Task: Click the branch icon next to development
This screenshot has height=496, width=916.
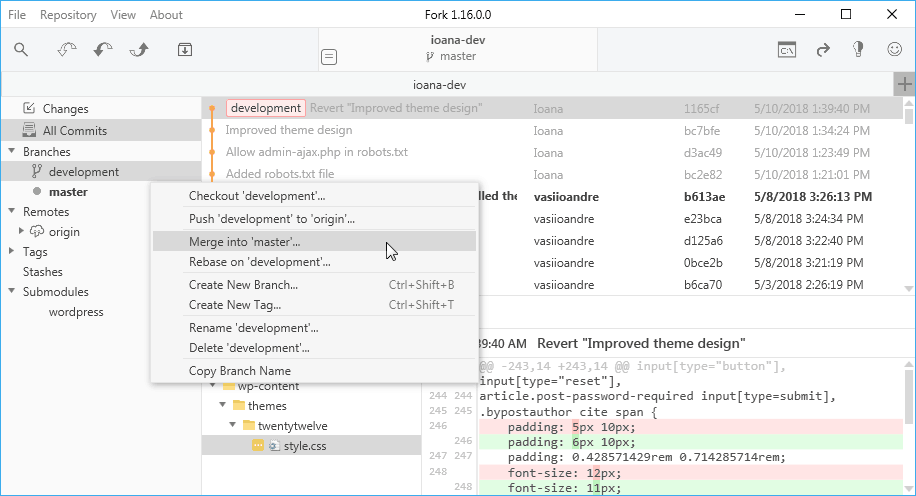Action: point(37,171)
